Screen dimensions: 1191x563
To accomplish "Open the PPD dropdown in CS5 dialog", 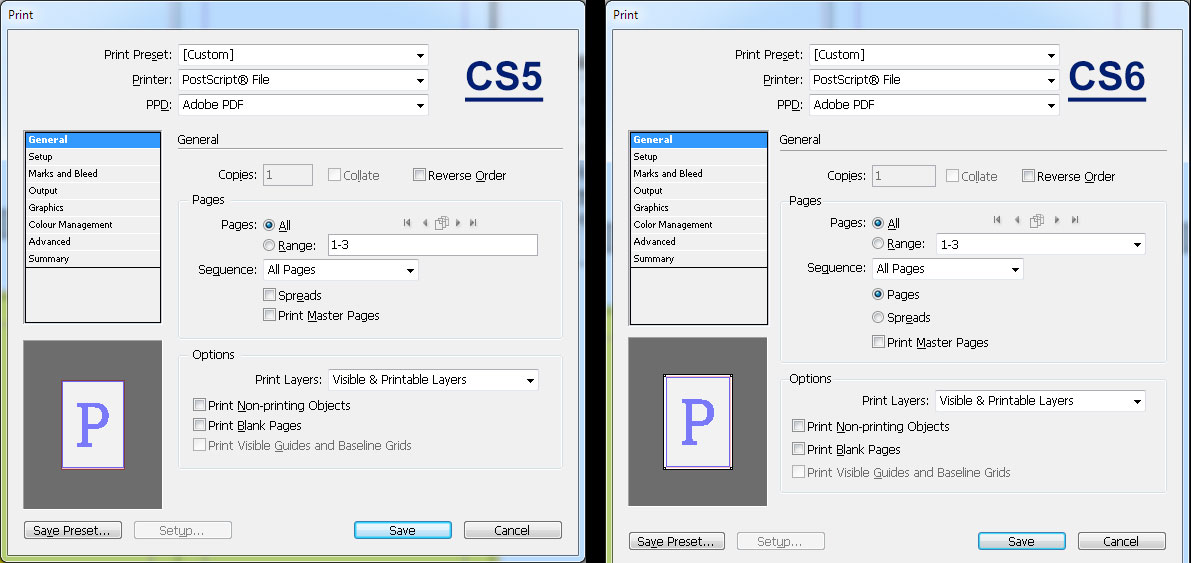I will pos(303,105).
